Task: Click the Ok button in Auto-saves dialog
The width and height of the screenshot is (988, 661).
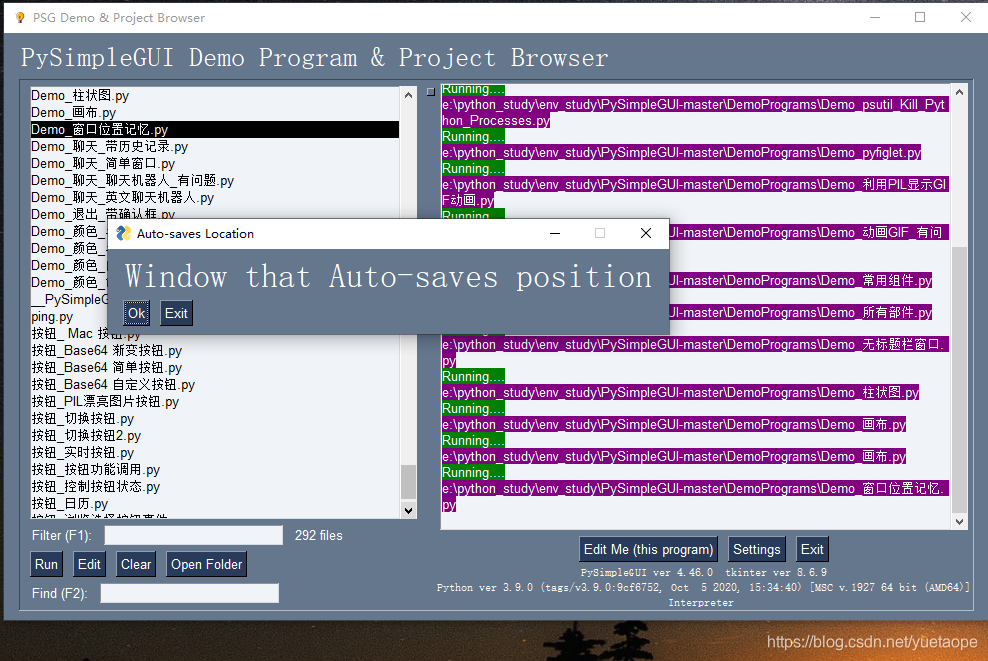Action: tap(136, 313)
